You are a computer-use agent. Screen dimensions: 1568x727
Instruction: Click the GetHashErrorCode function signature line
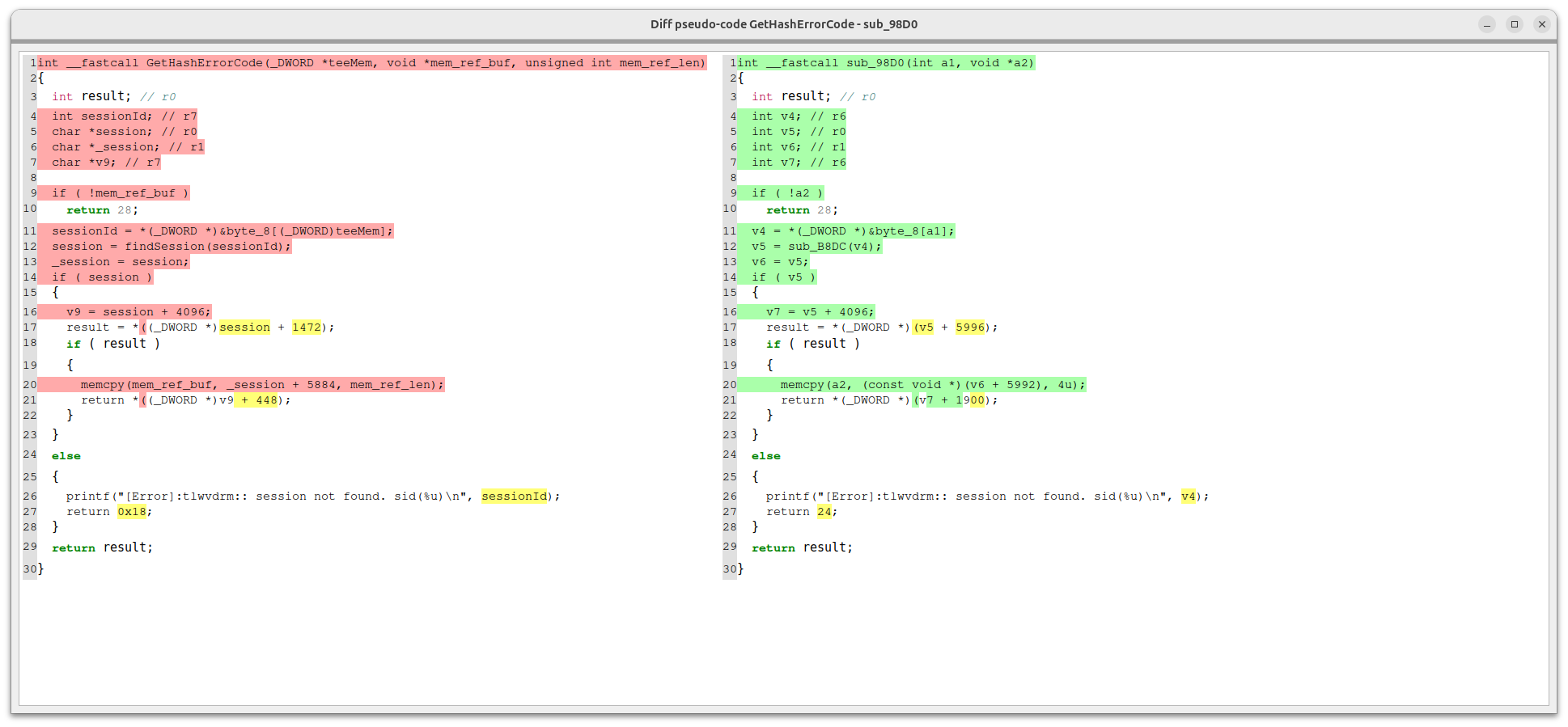coord(371,63)
